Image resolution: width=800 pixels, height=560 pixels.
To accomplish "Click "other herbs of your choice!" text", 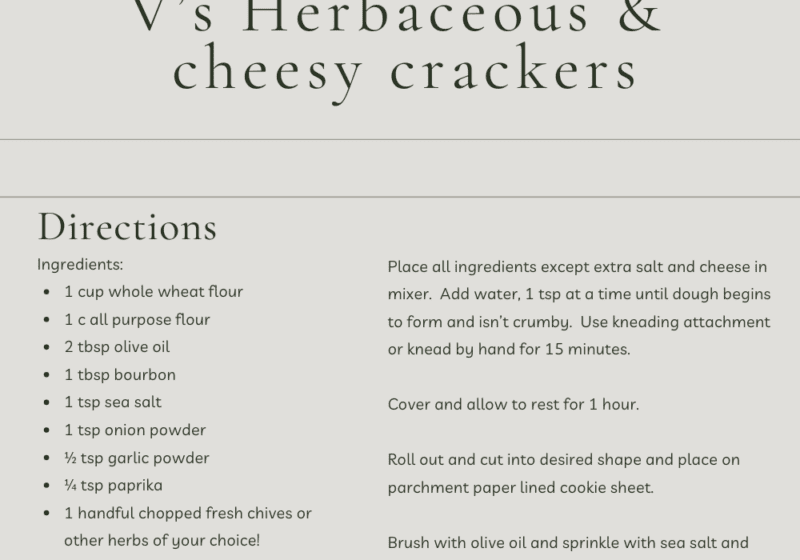I will pyautogui.click(x=162, y=540).
